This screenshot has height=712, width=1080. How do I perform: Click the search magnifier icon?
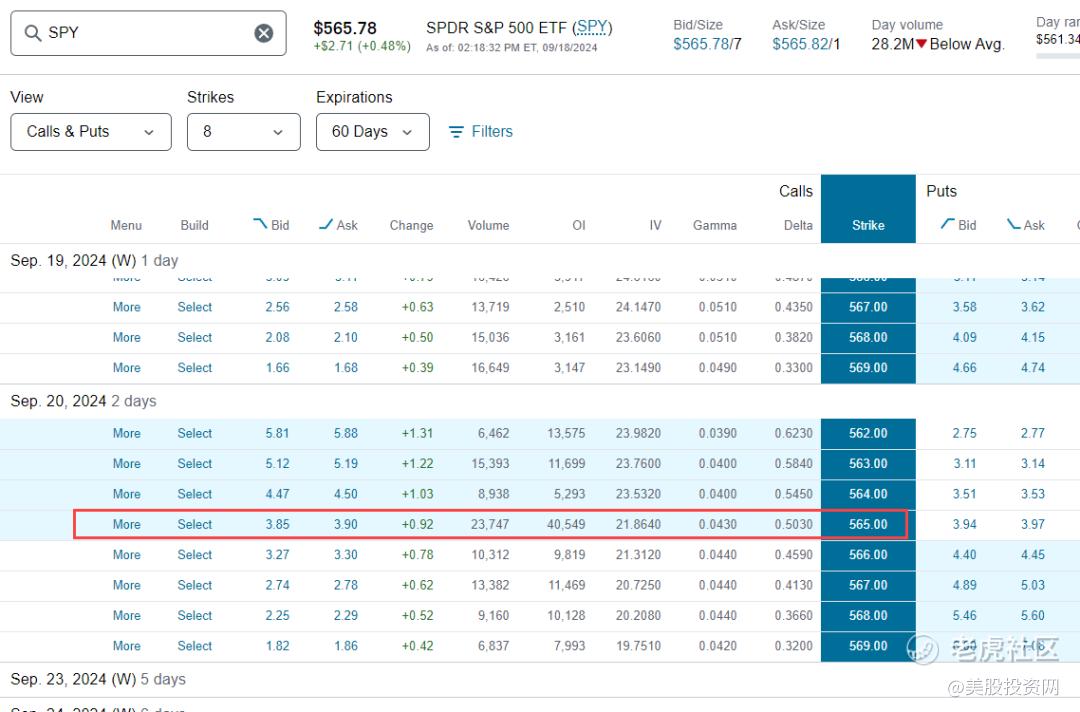(32, 32)
